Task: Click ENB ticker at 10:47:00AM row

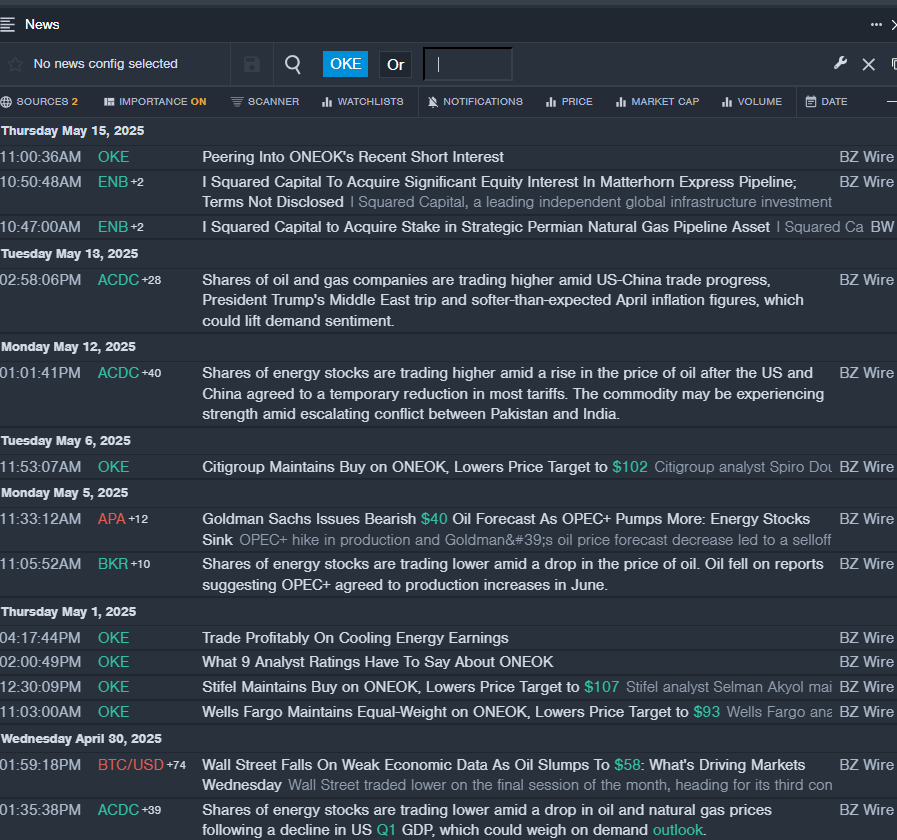Action: point(113,227)
